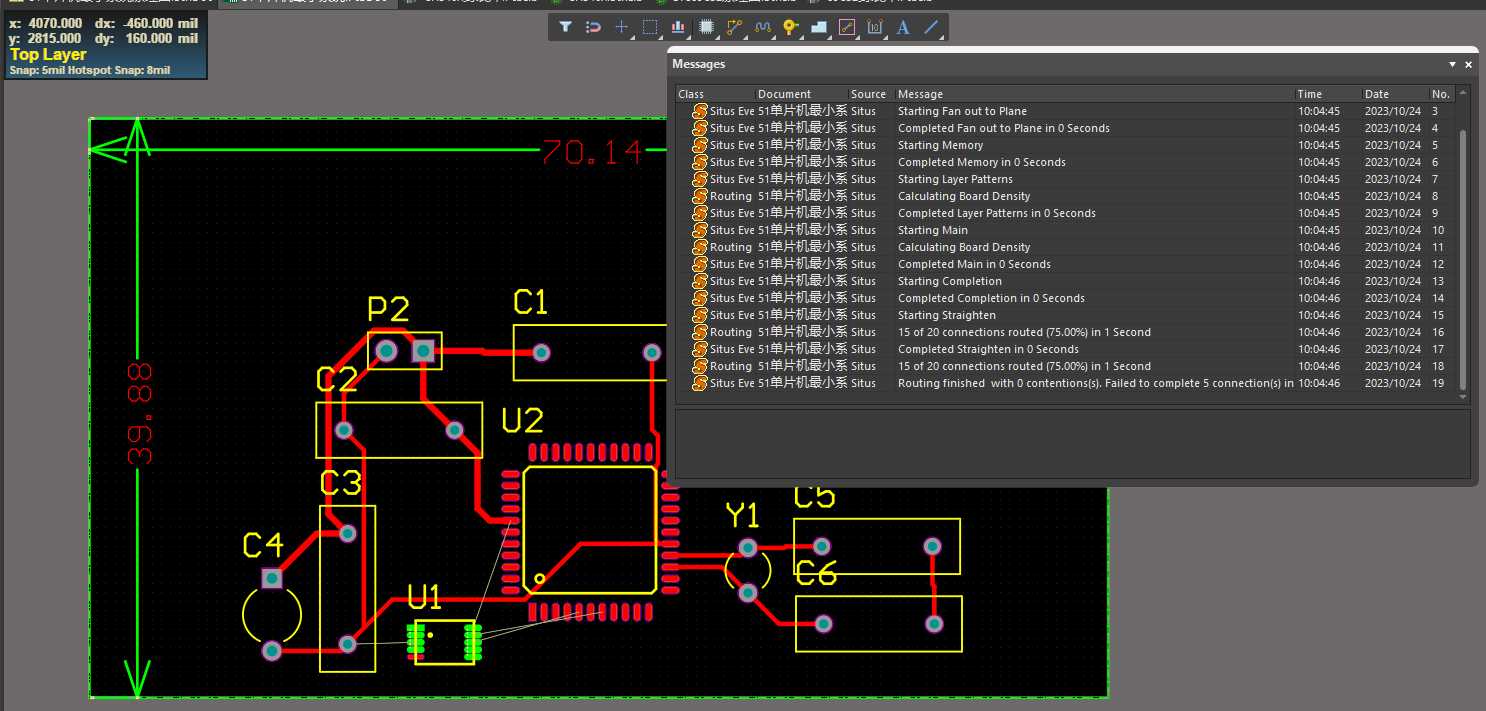Select the U1 small IC component body

[x=444, y=641]
